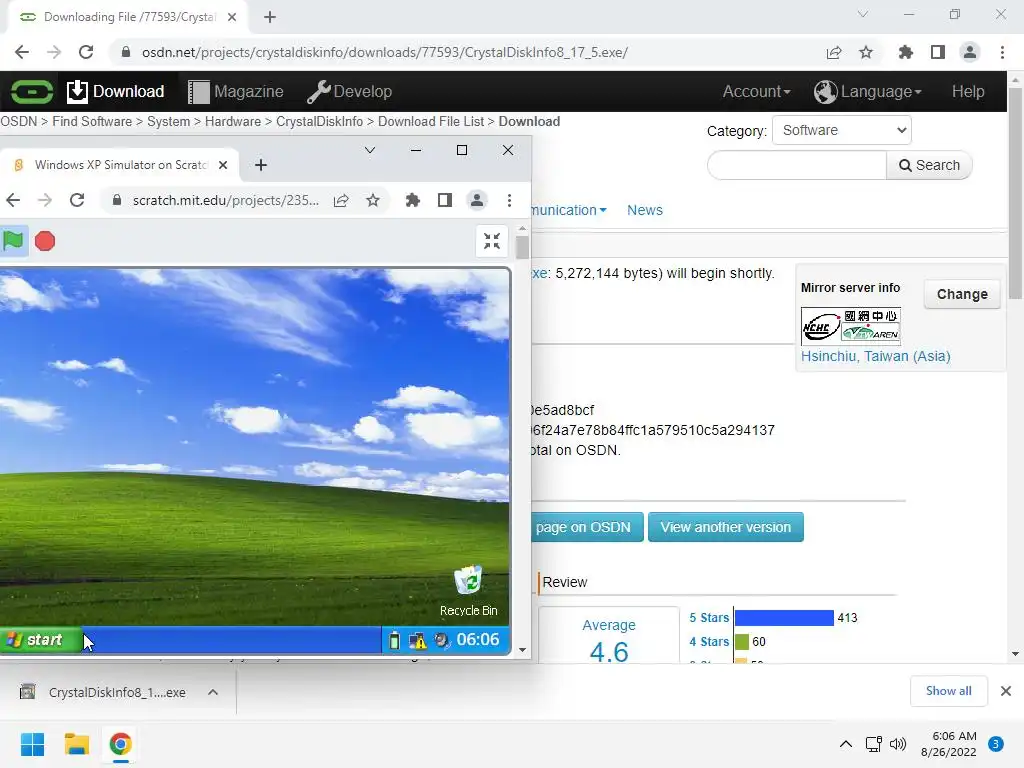The height and width of the screenshot is (768, 1024).
Task: Click the OSDN logo icon
Action: tap(31, 91)
